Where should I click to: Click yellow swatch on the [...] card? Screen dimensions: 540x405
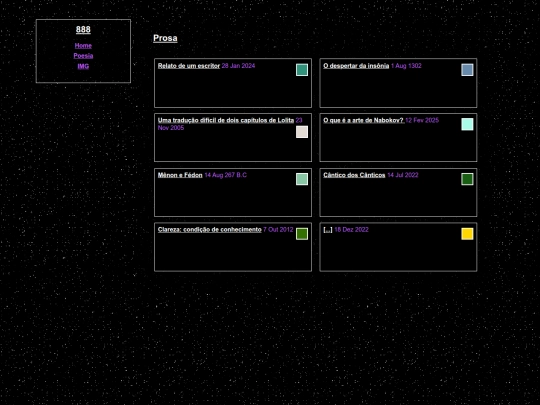point(467,233)
